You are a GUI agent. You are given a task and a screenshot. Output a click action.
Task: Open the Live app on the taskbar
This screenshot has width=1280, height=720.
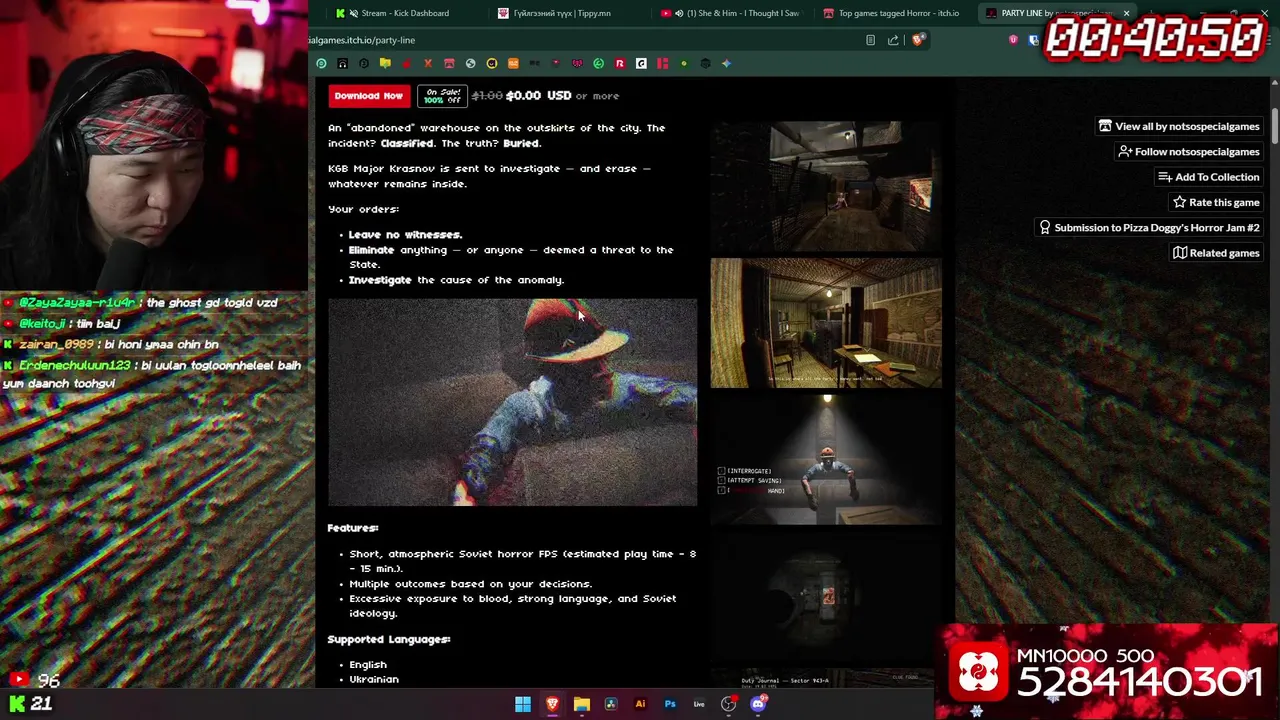click(x=699, y=704)
